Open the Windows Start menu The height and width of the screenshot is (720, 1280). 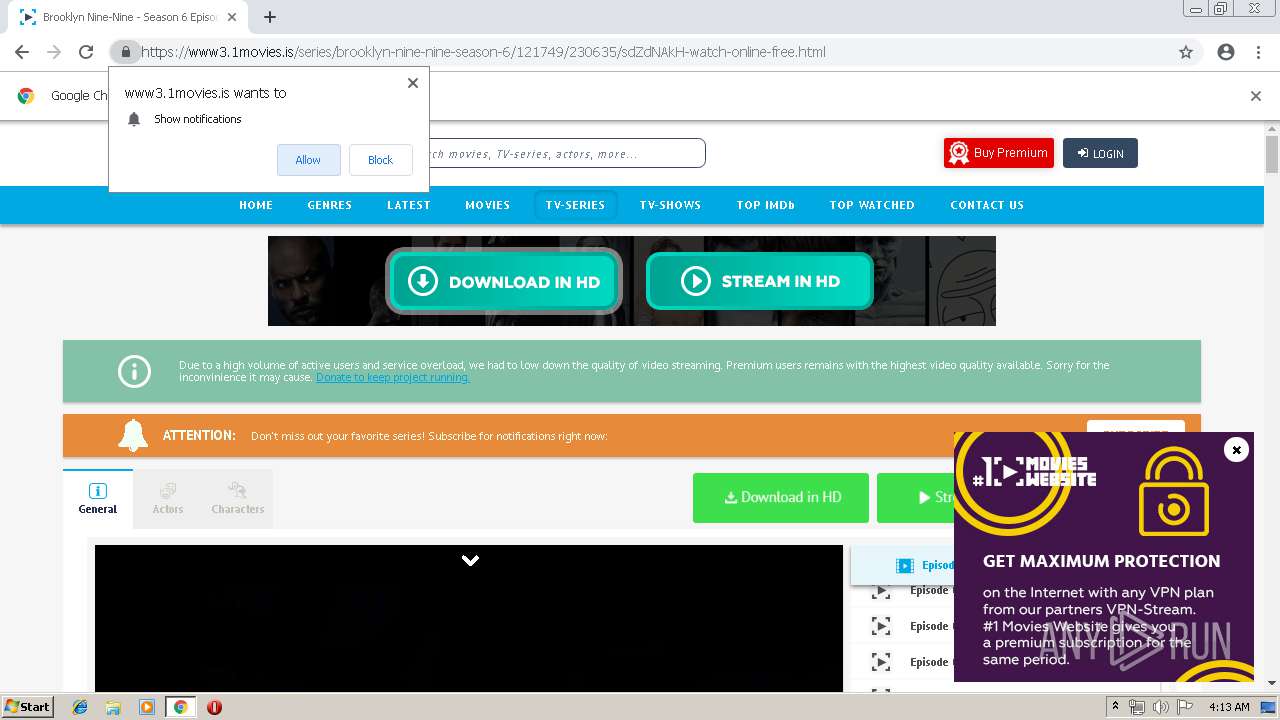(27, 707)
